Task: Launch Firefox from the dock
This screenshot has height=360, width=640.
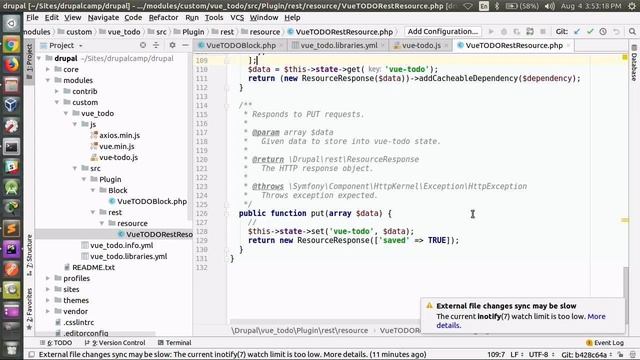Action: click(x=11, y=64)
